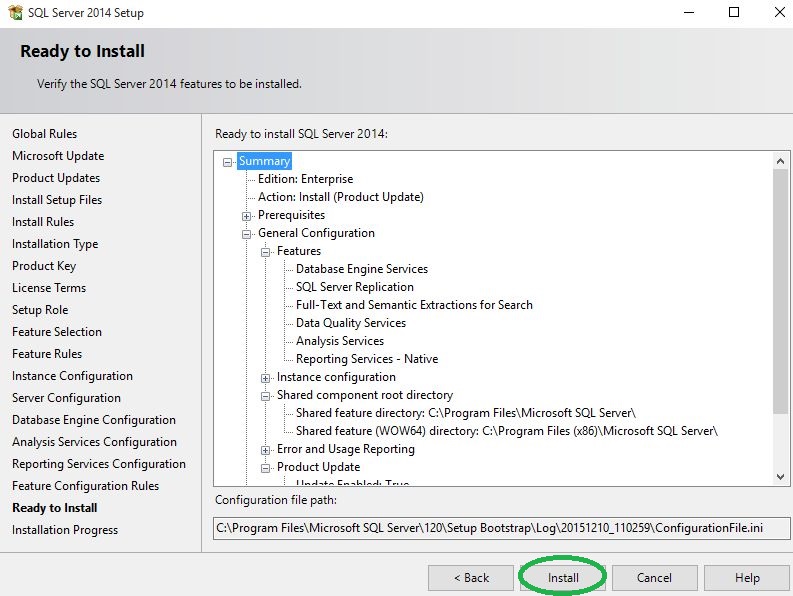Select Data Quality Services feature

pyautogui.click(x=350, y=323)
